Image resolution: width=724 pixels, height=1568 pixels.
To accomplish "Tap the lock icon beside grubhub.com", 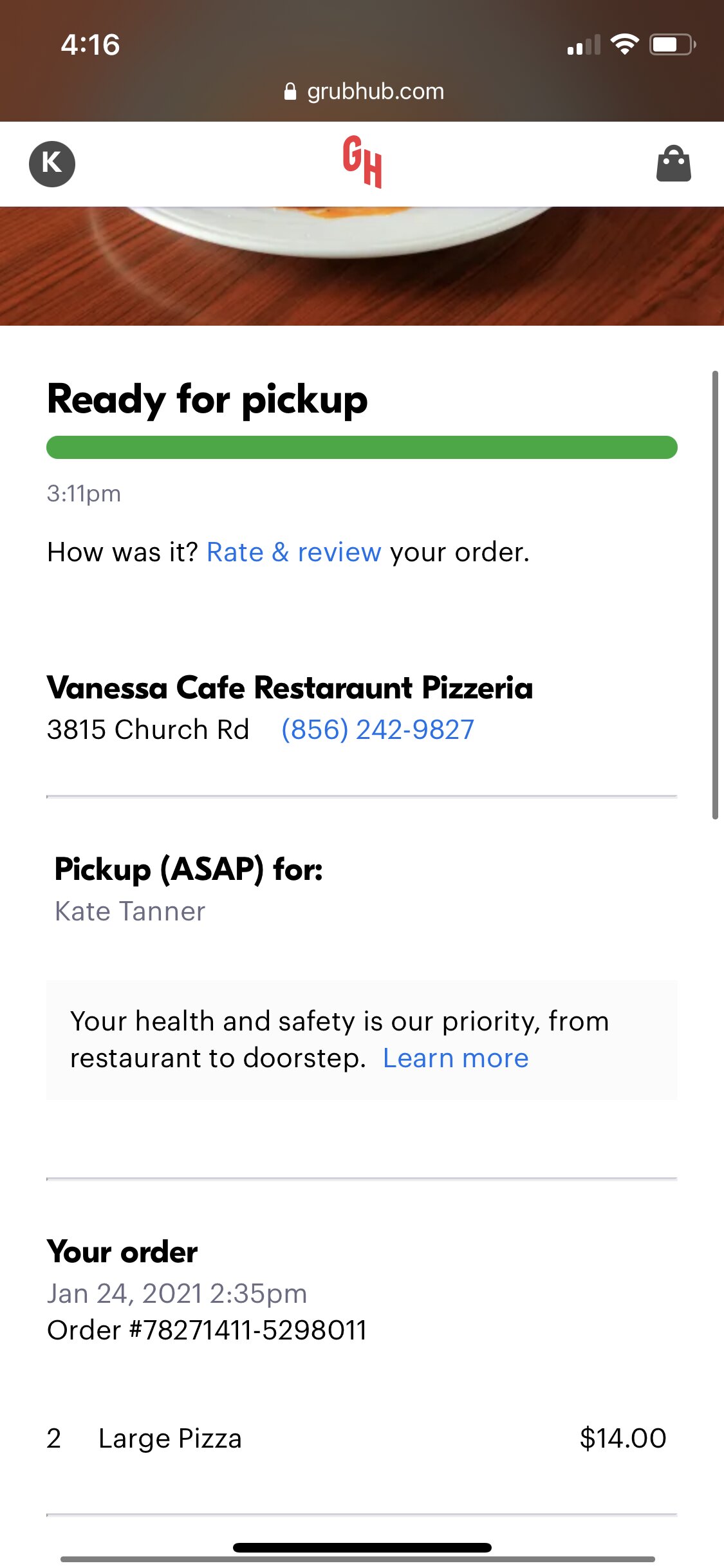I will tap(290, 91).
